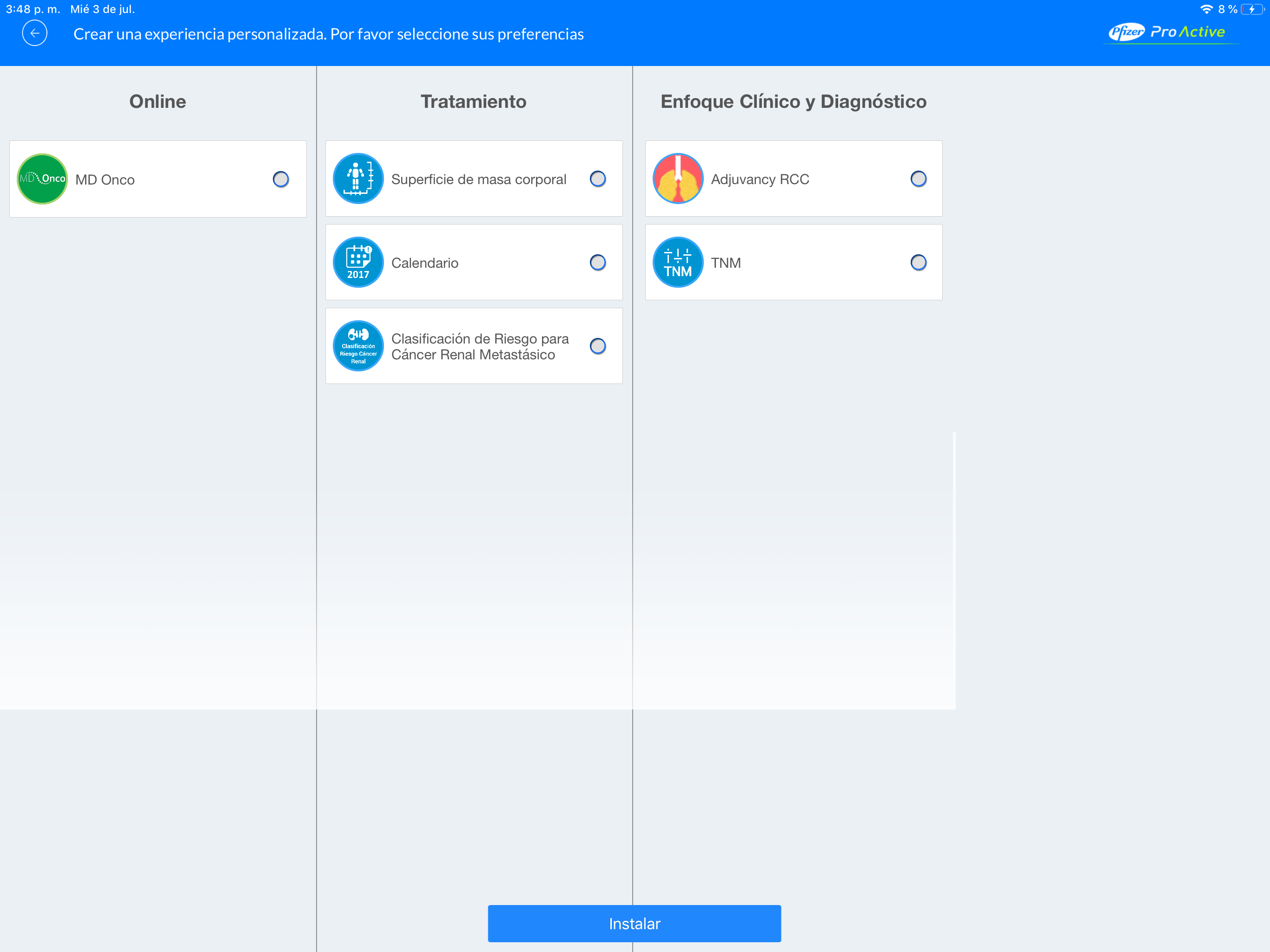The width and height of the screenshot is (1270, 952).
Task: Tap the MD Onco label text
Action: pyautogui.click(x=105, y=180)
